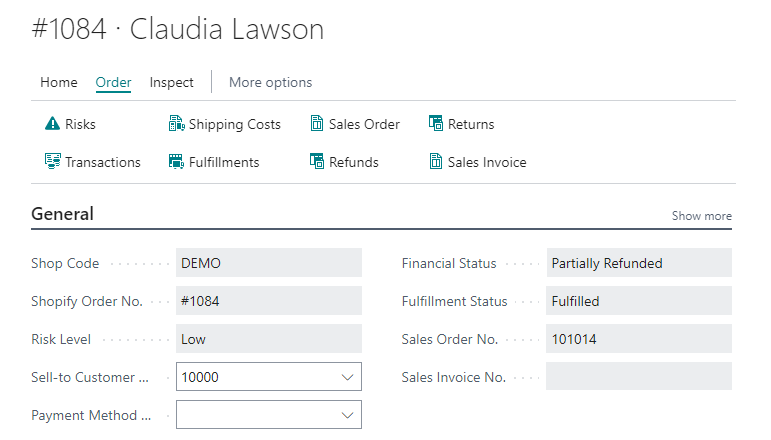Select the Order tab
The image size is (771, 440).
(113, 82)
